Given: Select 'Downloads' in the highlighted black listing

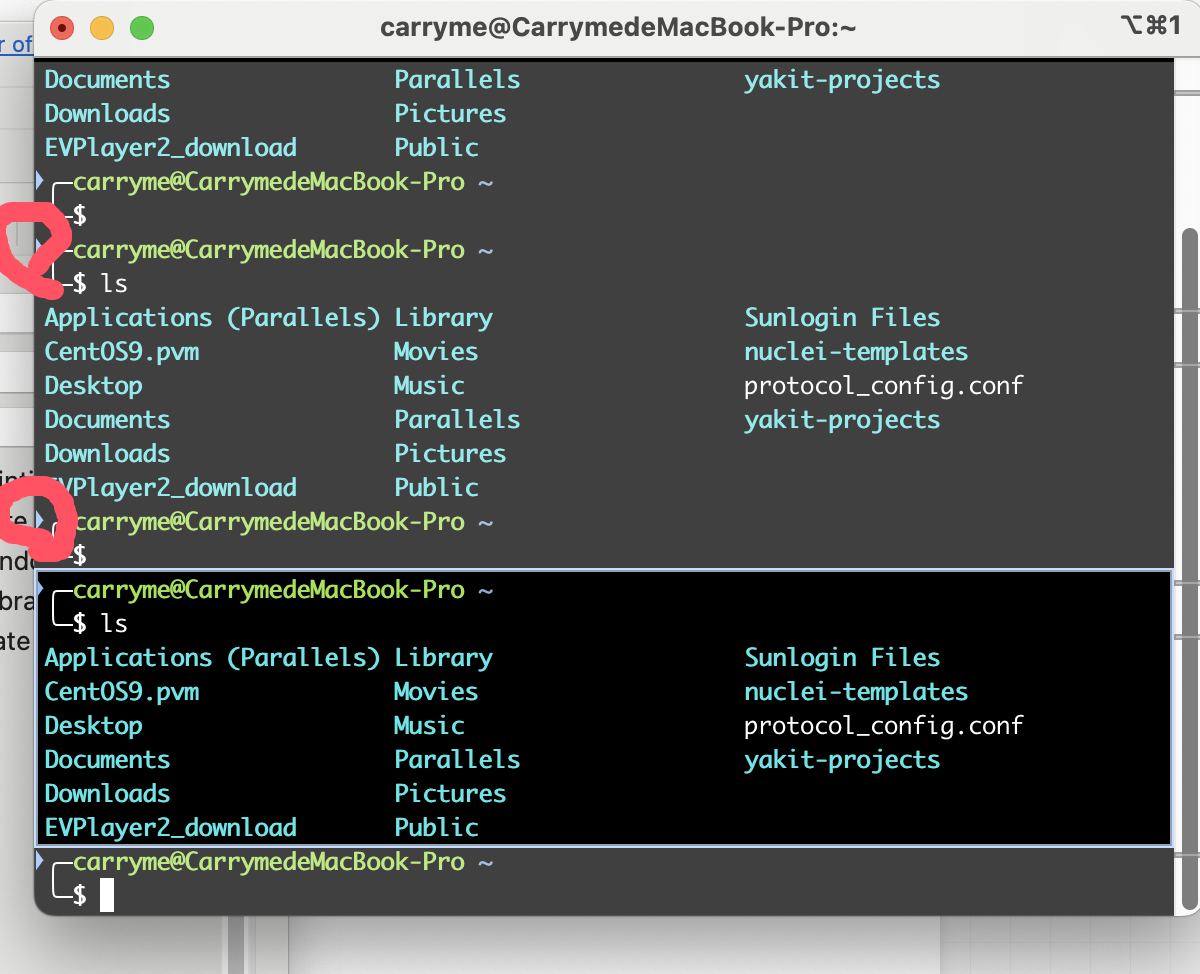Looking at the screenshot, I should click(107, 794).
